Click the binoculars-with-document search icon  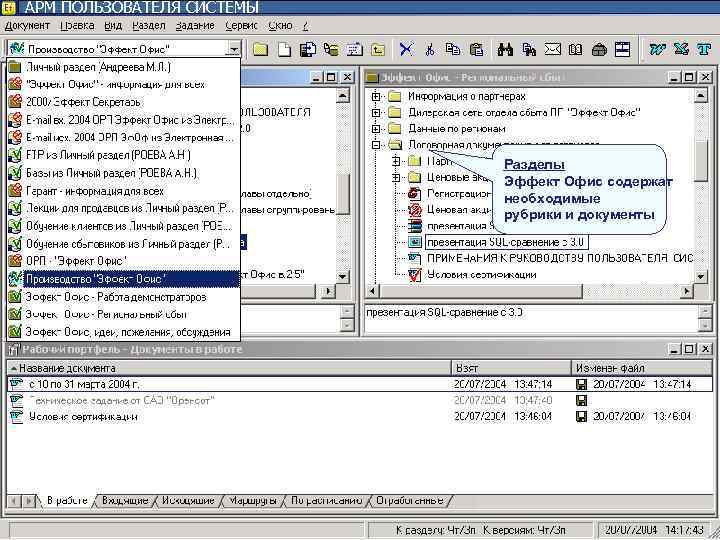click(x=529, y=49)
